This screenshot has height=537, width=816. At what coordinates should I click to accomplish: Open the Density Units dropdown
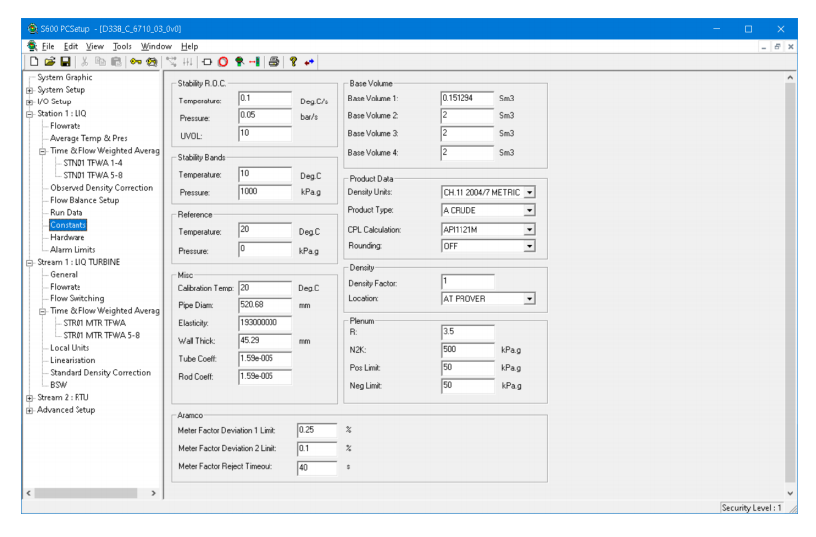click(529, 193)
